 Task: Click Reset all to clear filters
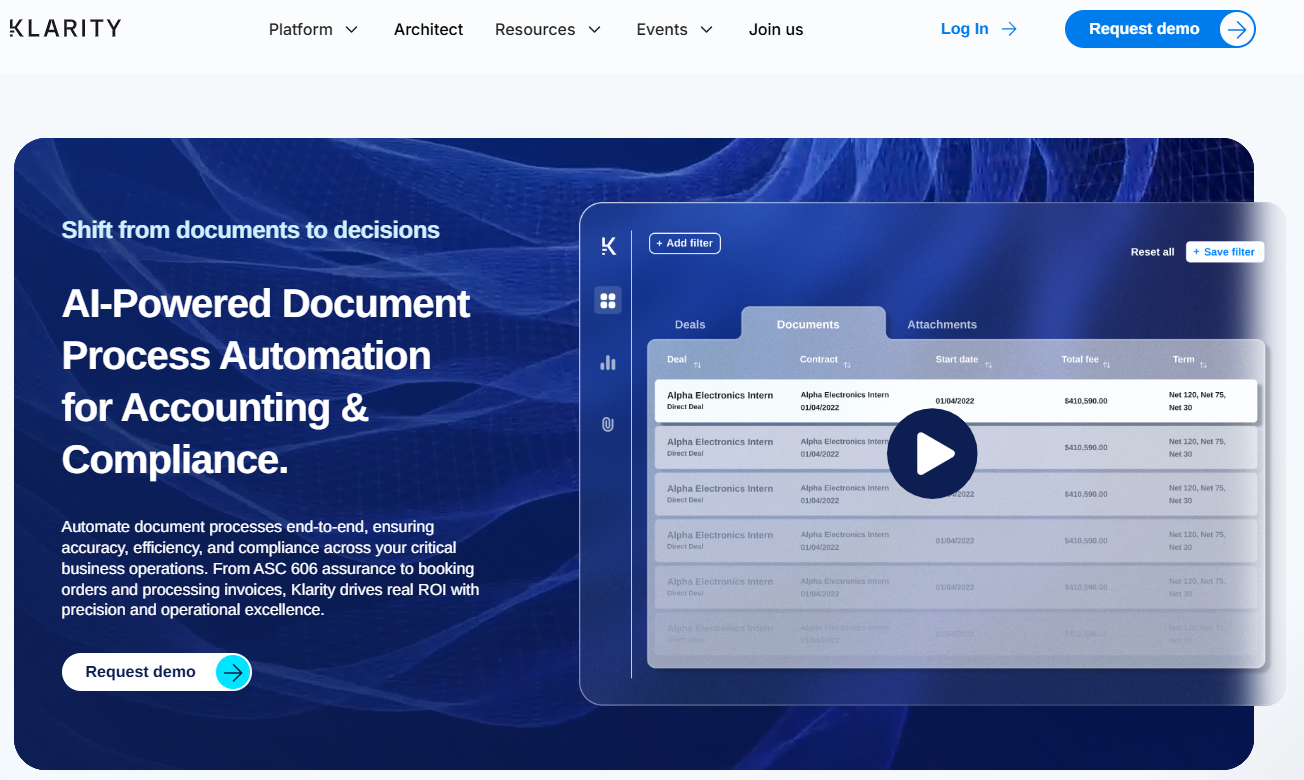pyautogui.click(x=1152, y=251)
